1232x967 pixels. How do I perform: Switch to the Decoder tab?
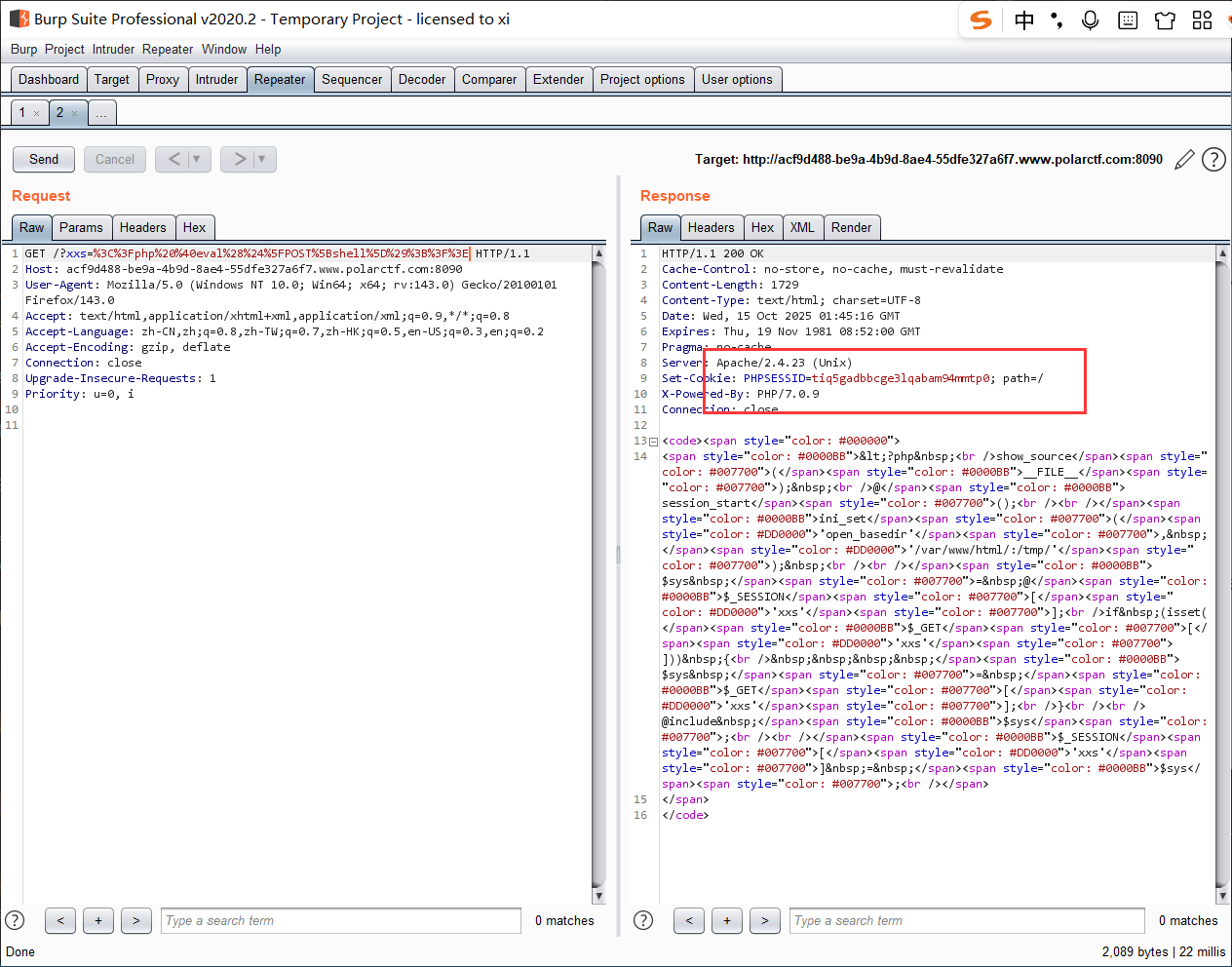coord(422,80)
